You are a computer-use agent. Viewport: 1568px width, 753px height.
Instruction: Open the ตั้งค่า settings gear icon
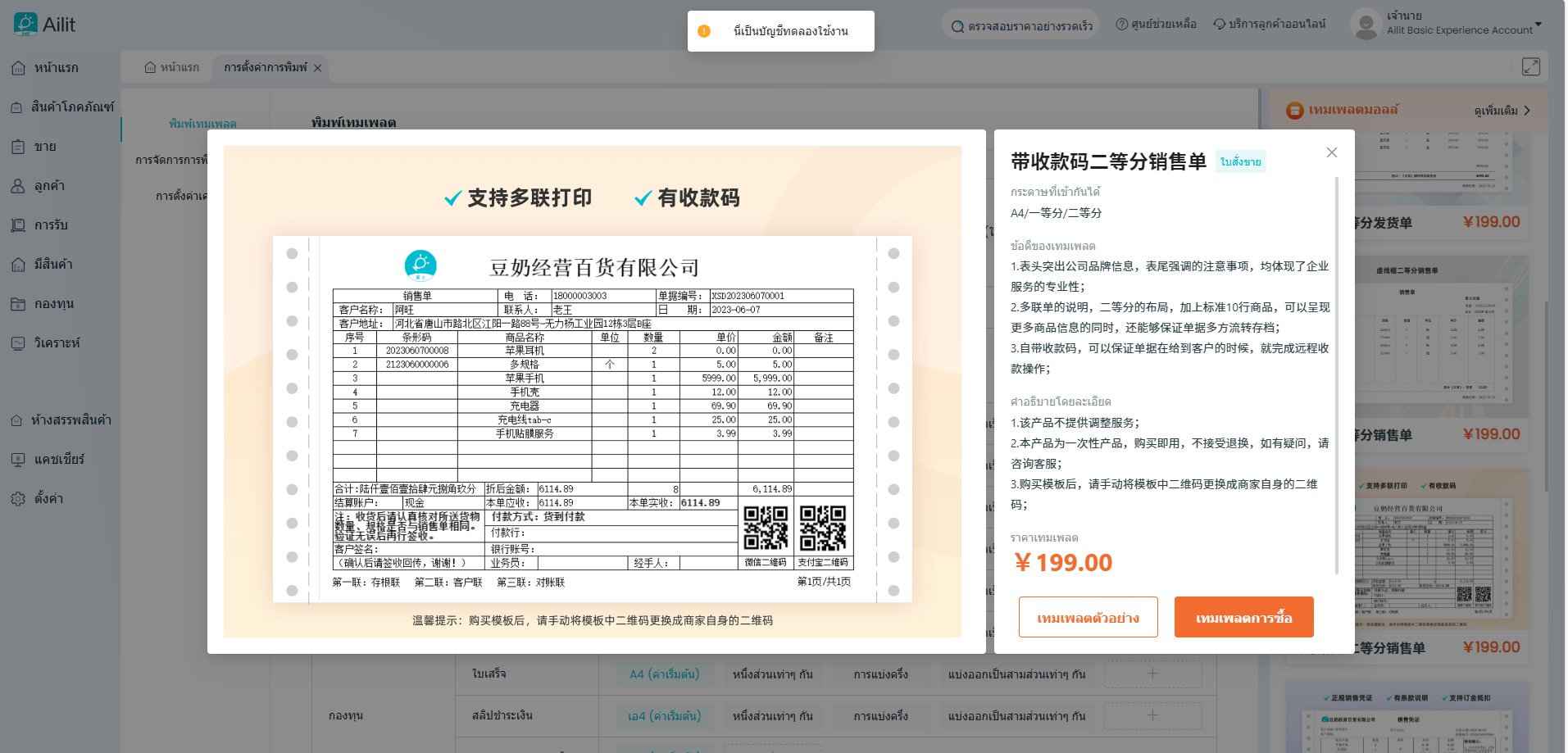(x=18, y=499)
